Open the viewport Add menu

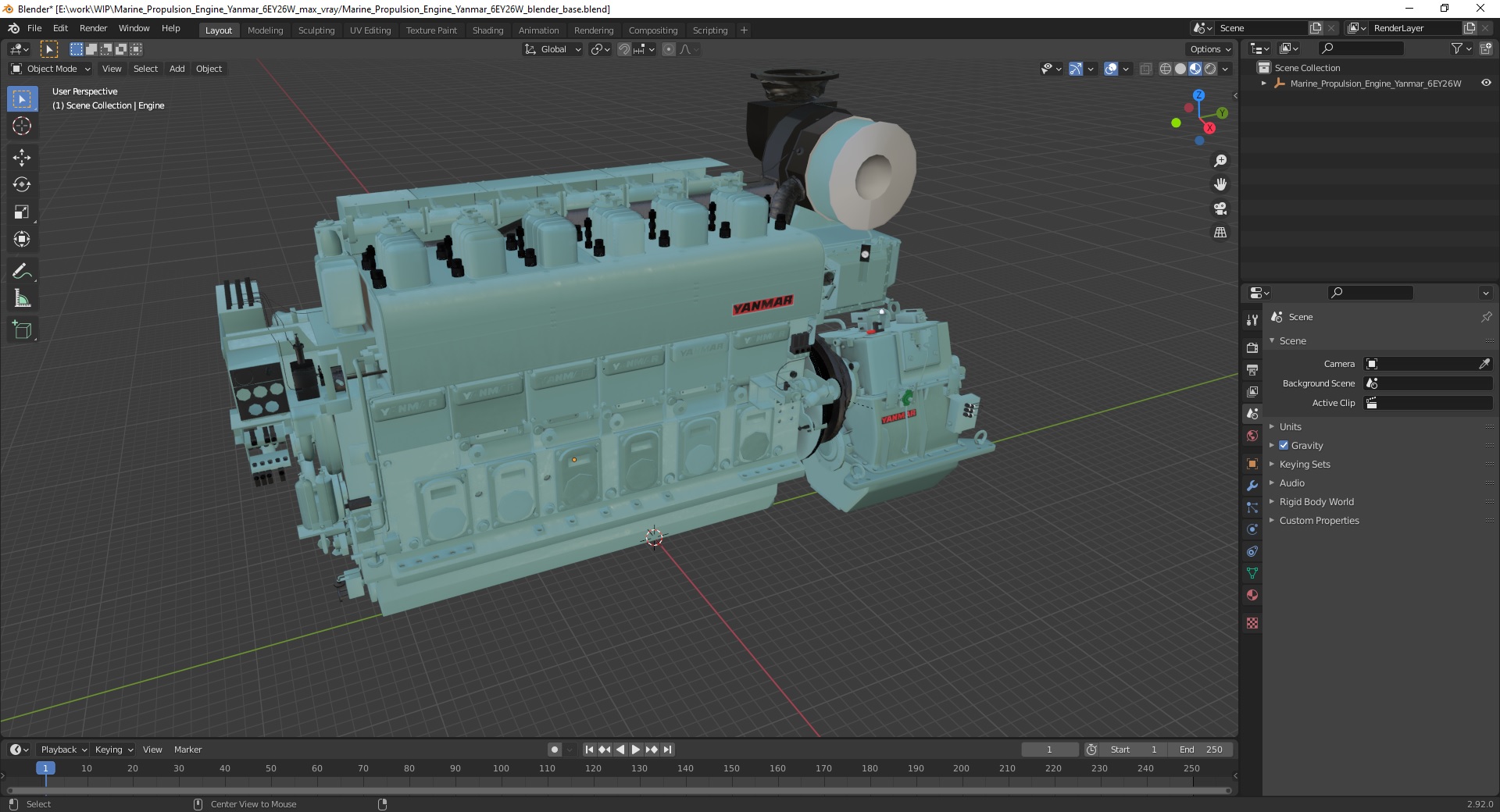177,69
